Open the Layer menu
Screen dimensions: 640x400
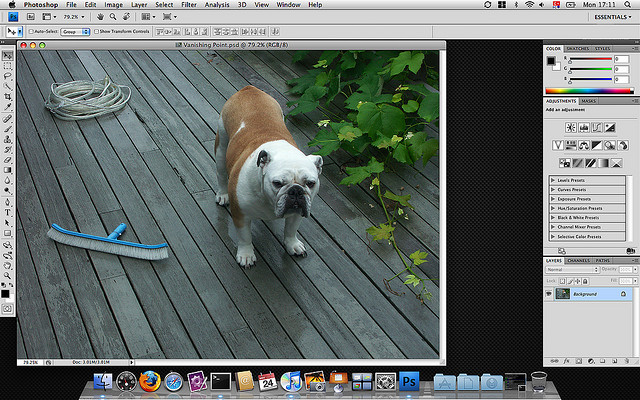(139, 4)
